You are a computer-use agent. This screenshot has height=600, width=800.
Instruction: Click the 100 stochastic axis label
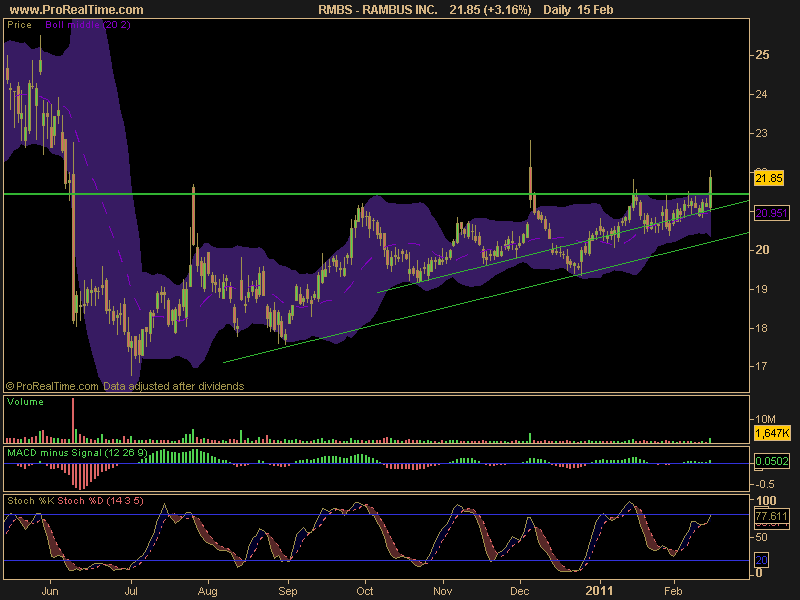(x=766, y=500)
